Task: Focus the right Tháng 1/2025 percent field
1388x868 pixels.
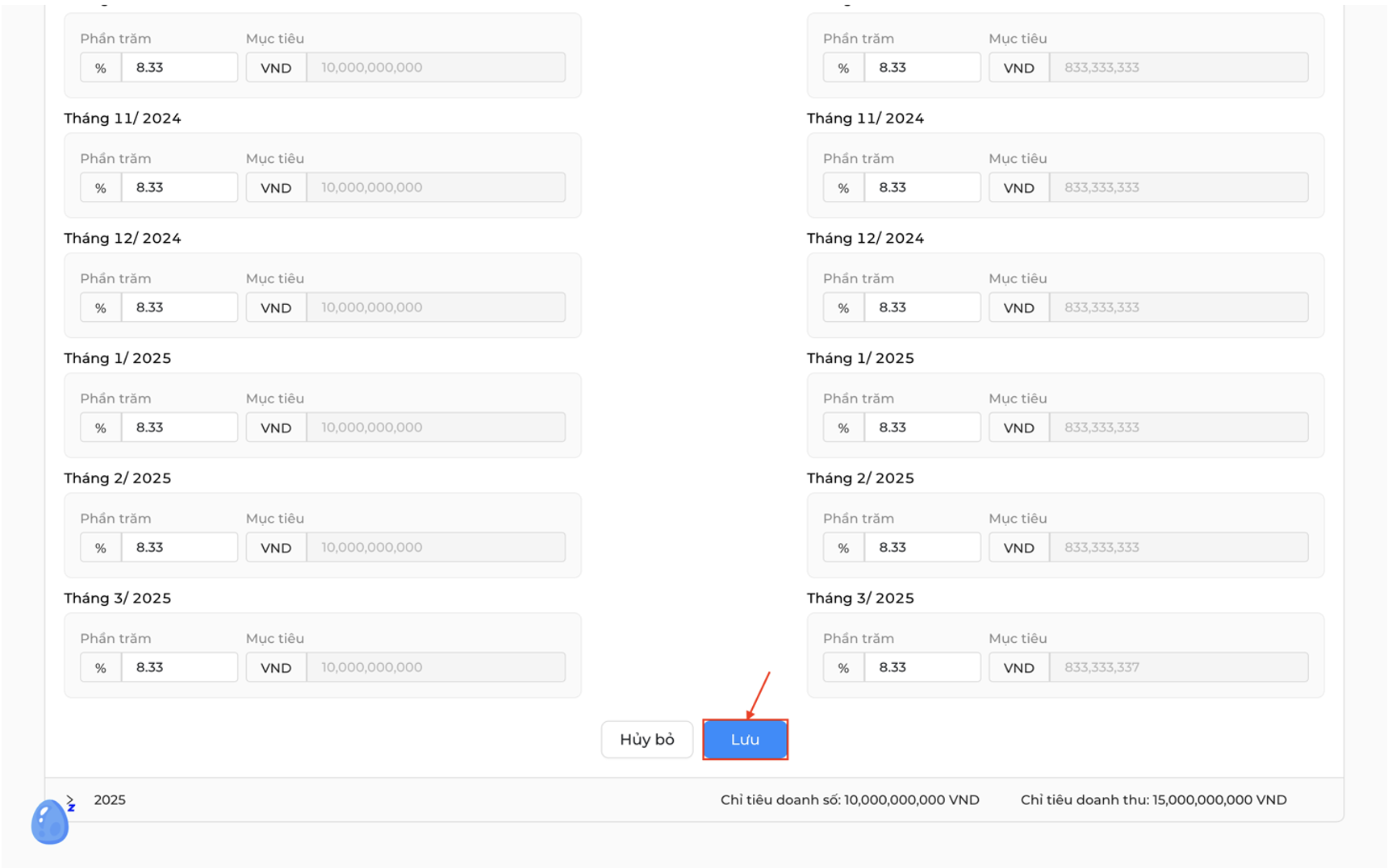Action: (x=922, y=427)
